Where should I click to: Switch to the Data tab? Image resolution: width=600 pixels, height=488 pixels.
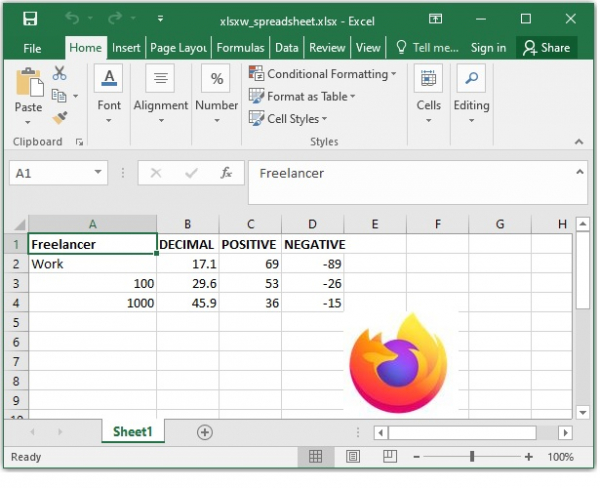(287, 48)
